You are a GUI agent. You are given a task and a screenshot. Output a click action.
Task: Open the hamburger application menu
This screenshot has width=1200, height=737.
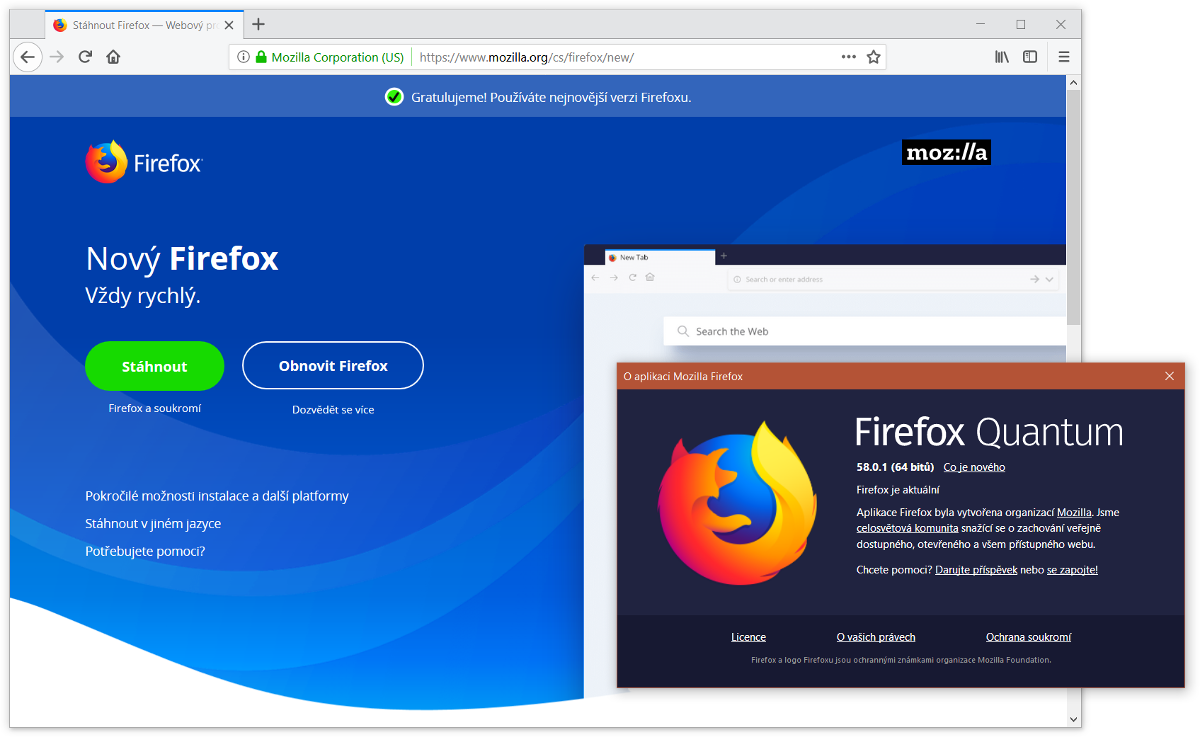[1064, 57]
